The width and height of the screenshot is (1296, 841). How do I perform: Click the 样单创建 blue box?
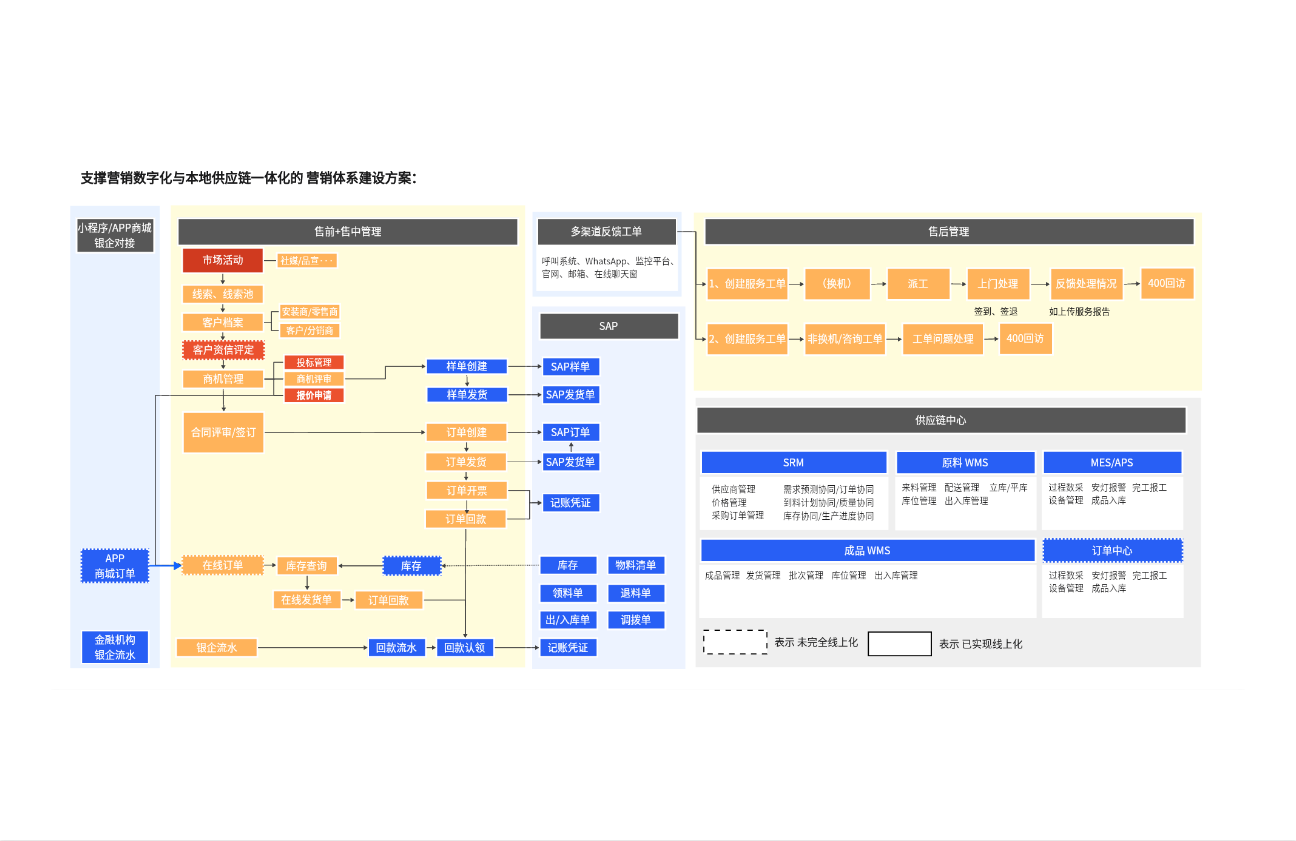467,367
